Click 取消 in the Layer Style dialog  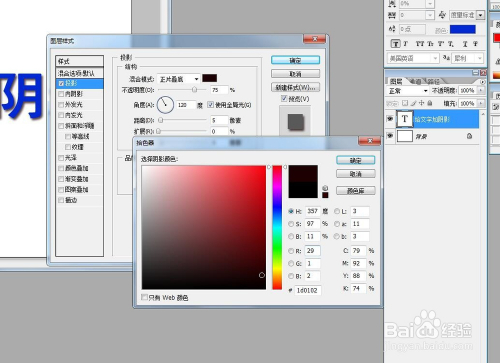click(x=295, y=74)
